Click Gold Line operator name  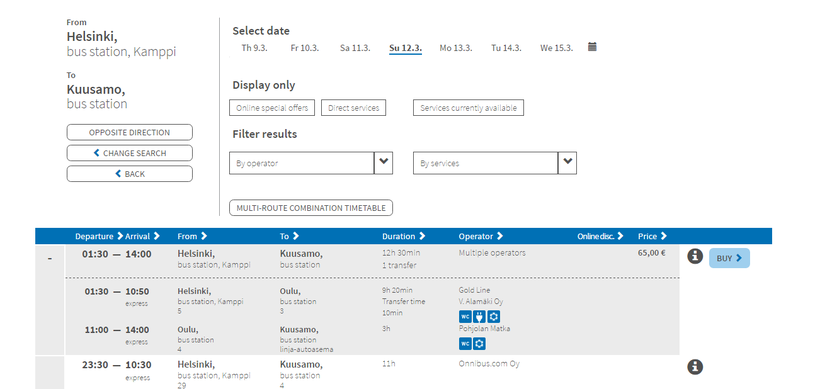pos(474,290)
